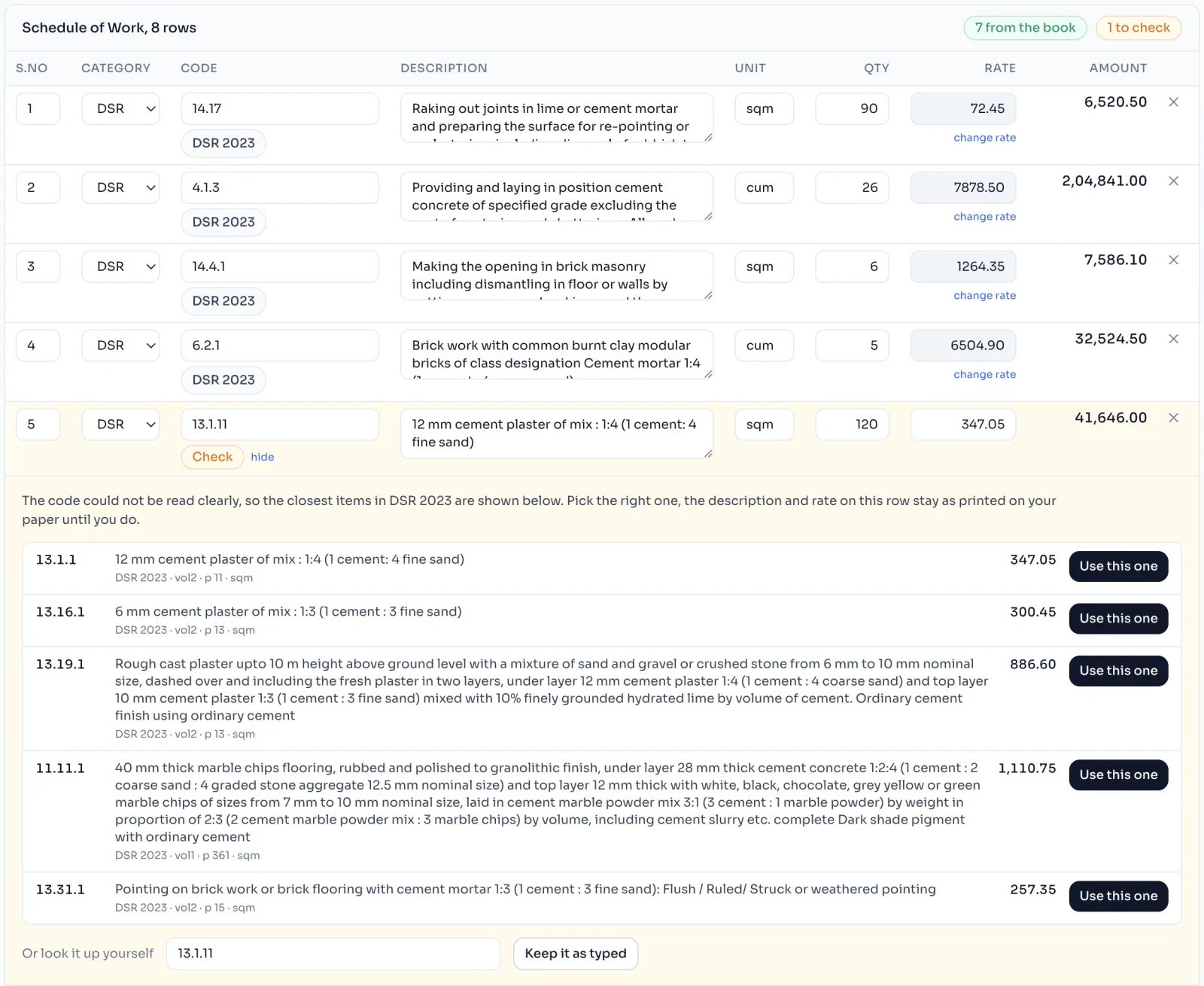Use item 13.16.1 for this row
The height and width of the screenshot is (986, 1204).
coord(1118,619)
